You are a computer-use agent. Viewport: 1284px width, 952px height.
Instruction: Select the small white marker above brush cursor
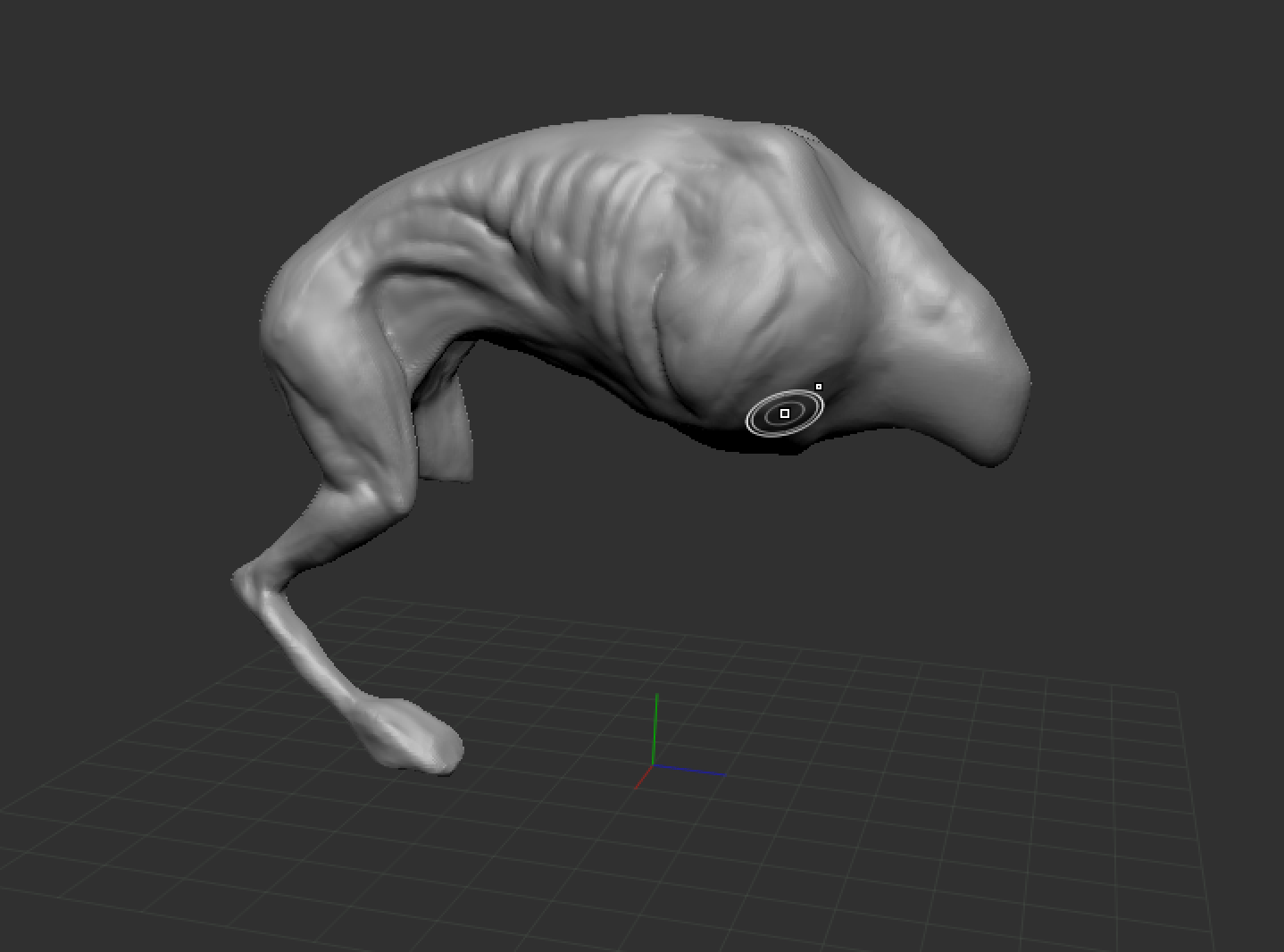click(819, 387)
